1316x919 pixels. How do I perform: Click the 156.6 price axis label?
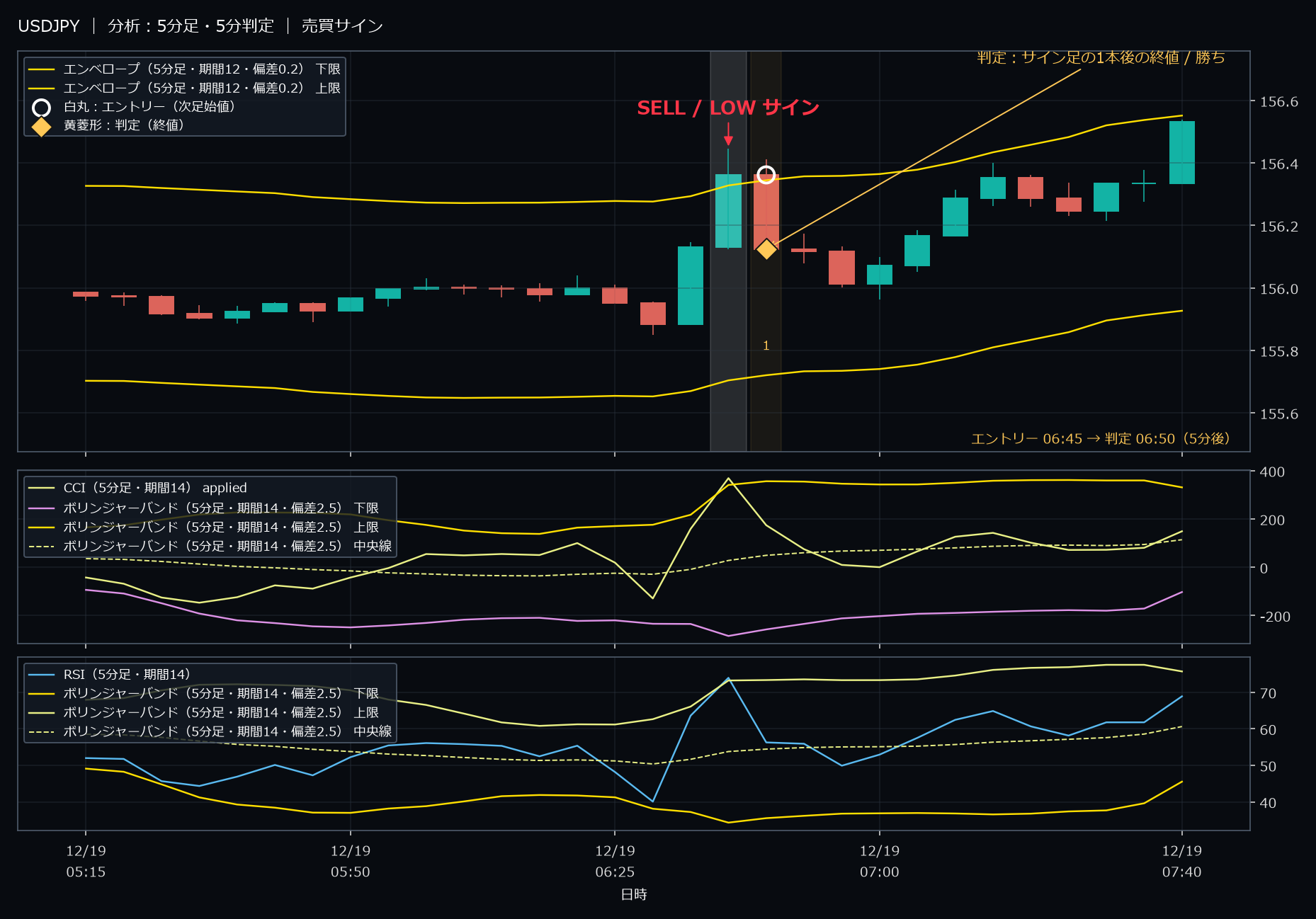1278,102
